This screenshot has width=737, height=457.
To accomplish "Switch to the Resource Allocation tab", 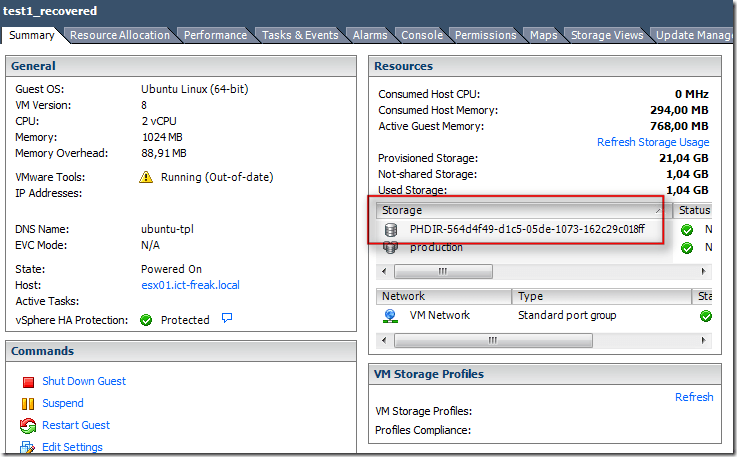I will pyautogui.click(x=120, y=35).
